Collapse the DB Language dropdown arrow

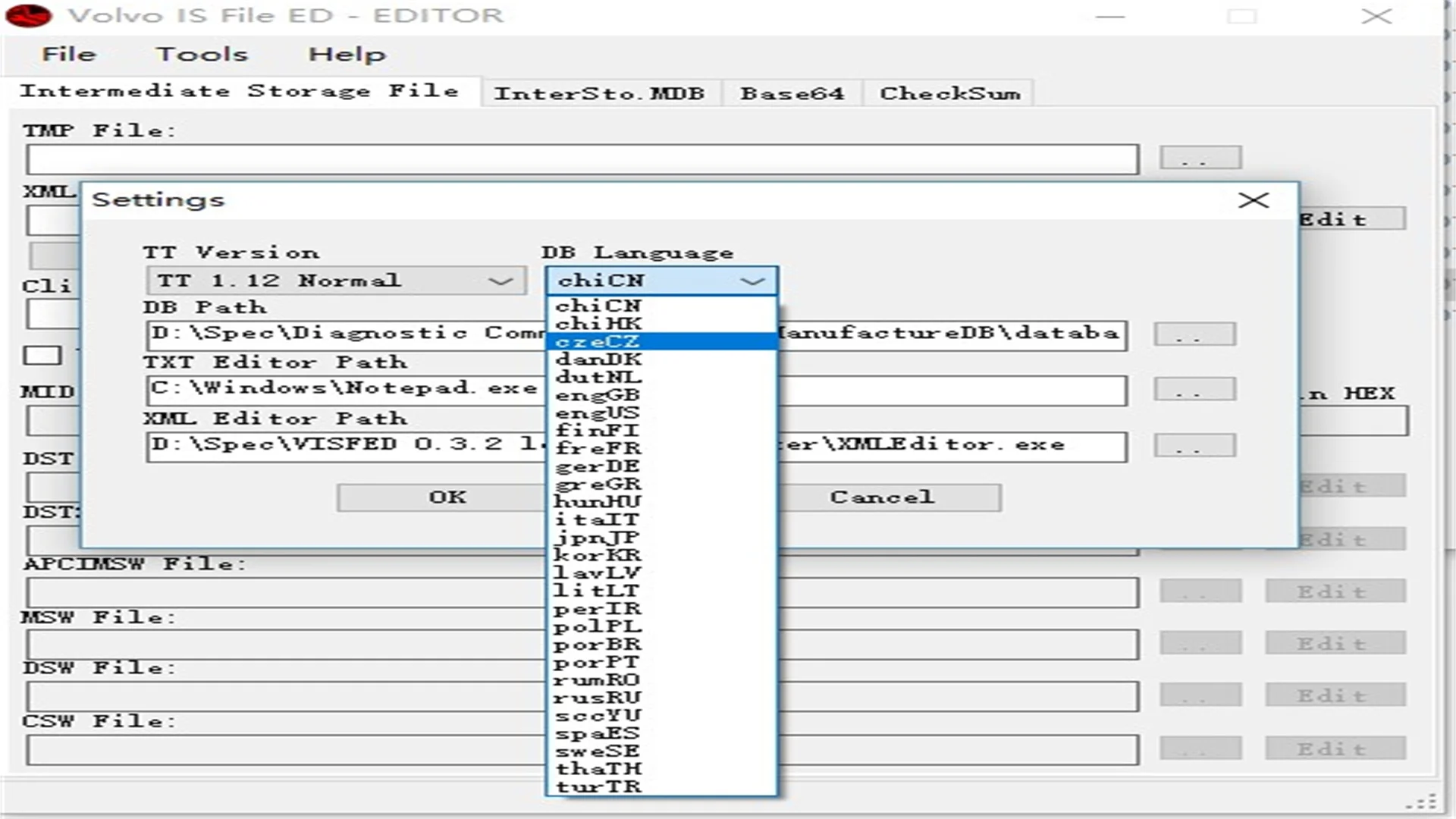click(753, 281)
